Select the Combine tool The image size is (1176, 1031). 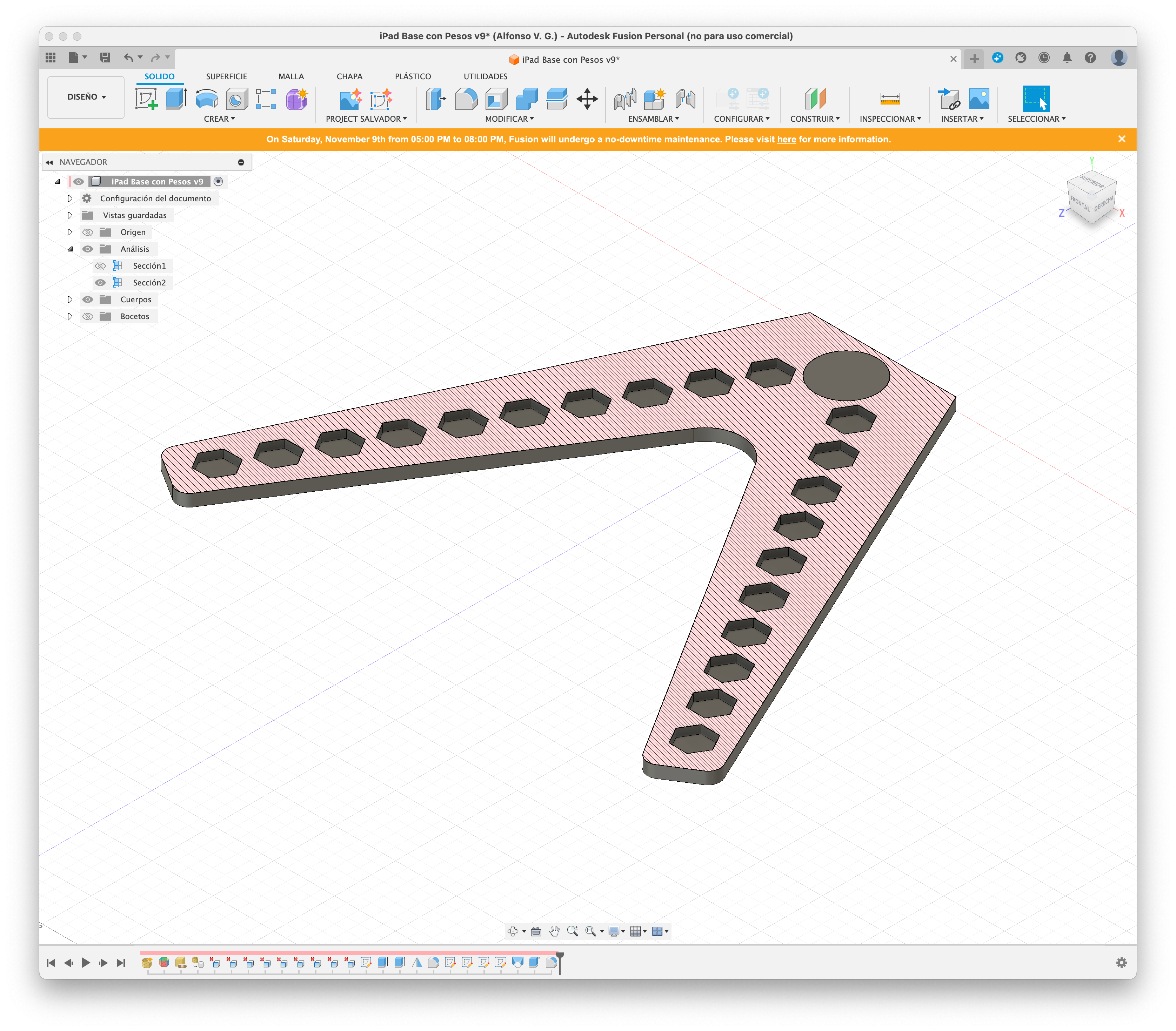click(x=527, y=99)
